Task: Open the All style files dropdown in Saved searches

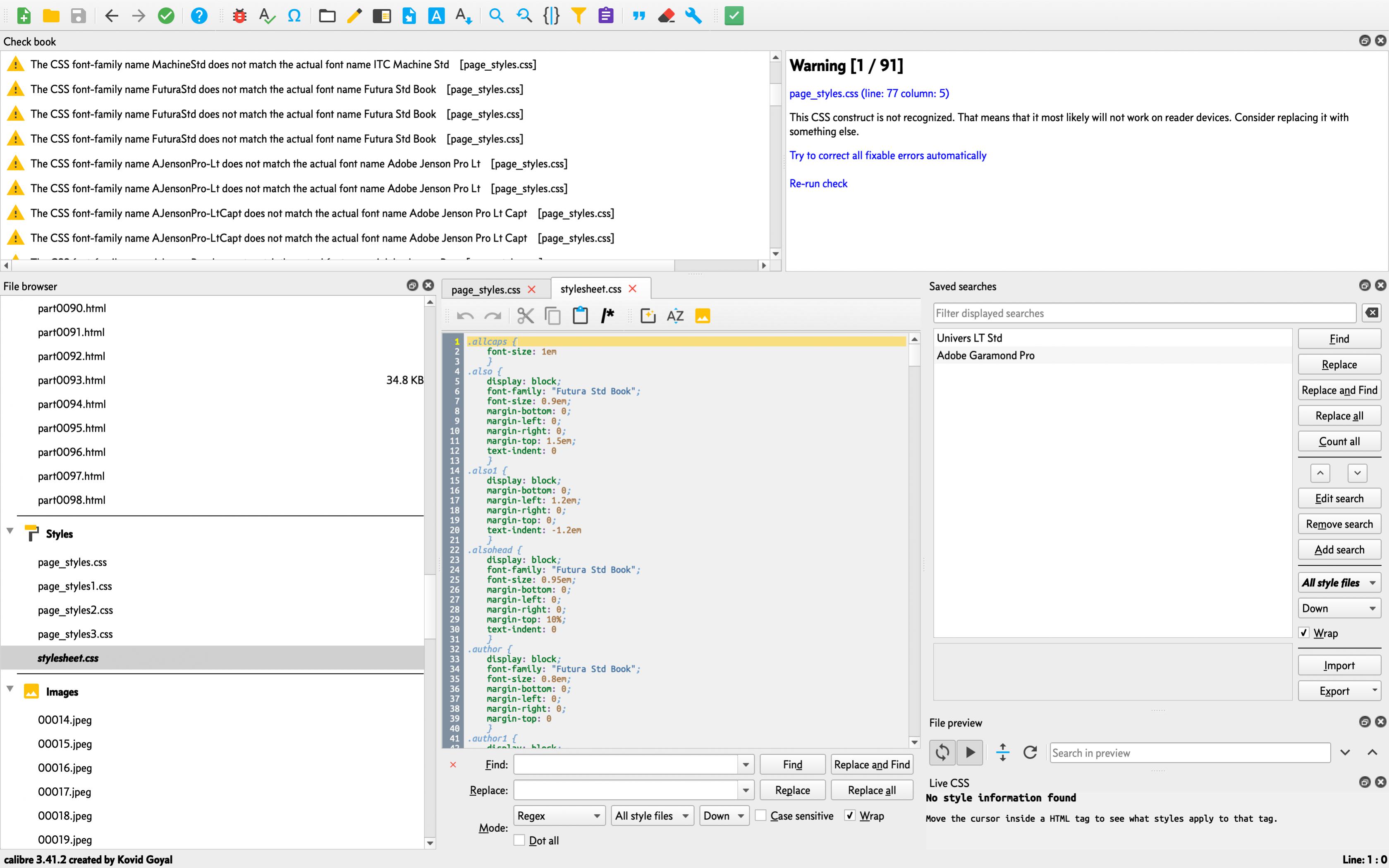Action: tap(1339, 583)
